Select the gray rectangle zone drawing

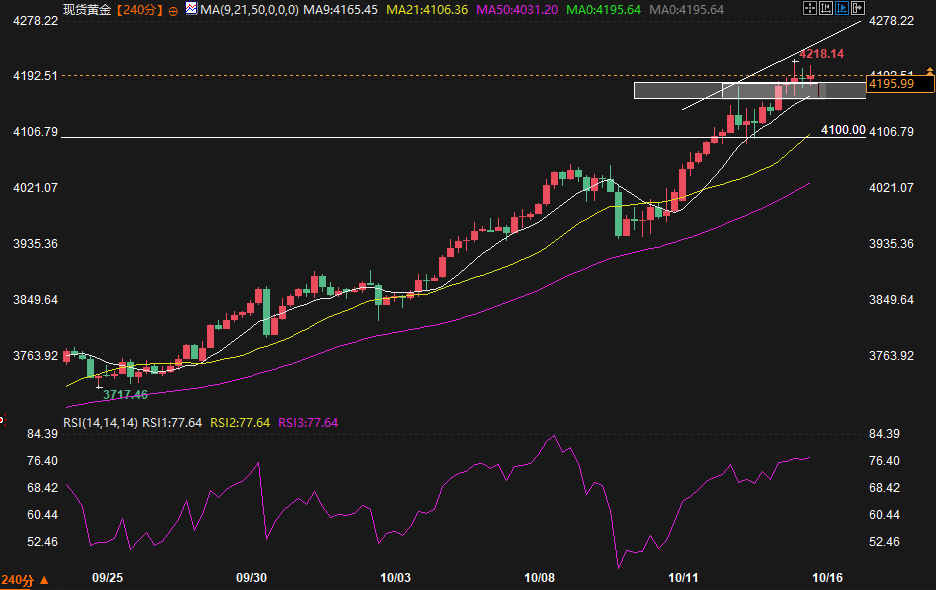point(700,91)
